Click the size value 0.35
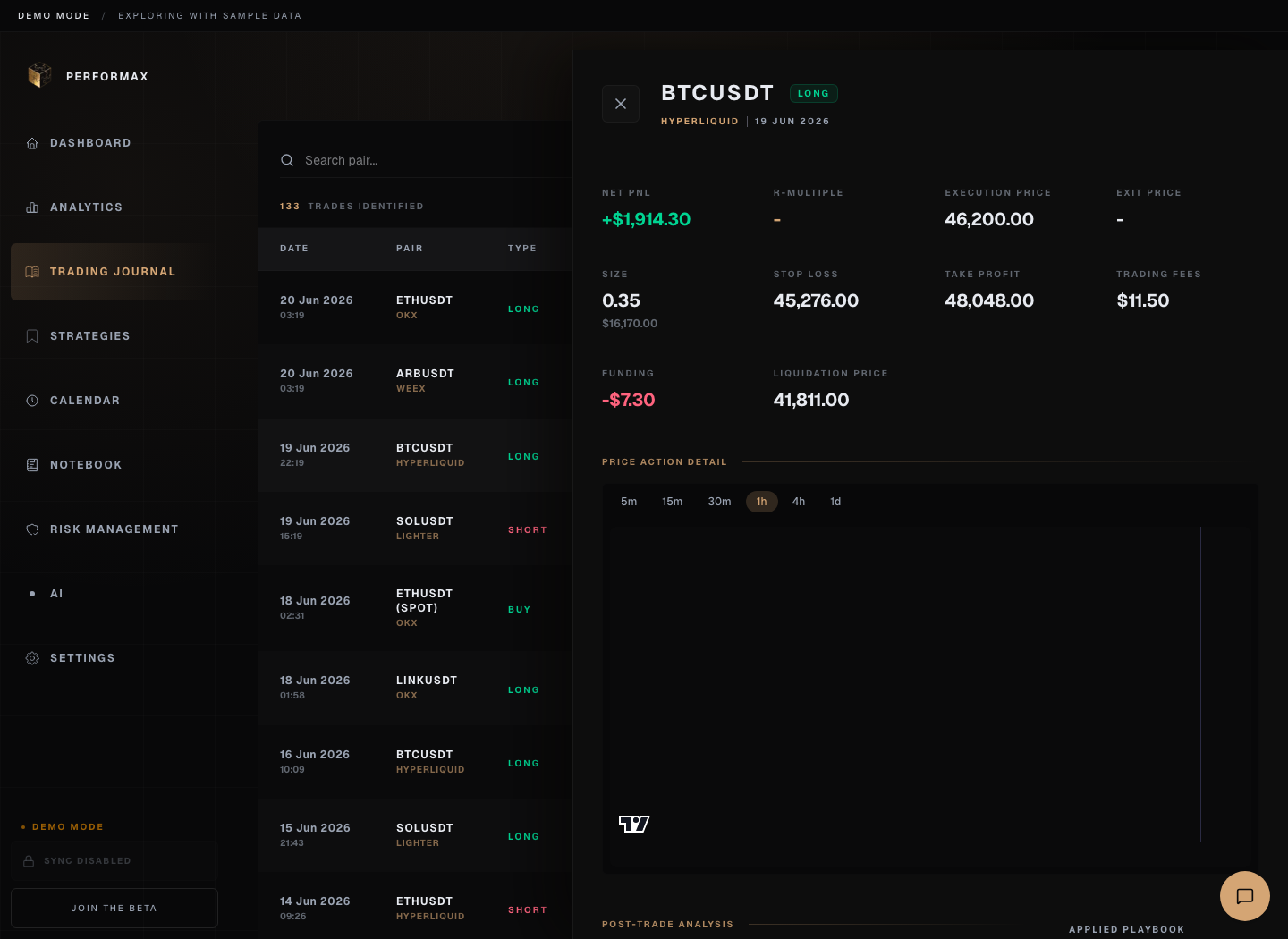1288x939 pixels. point(621,300)
